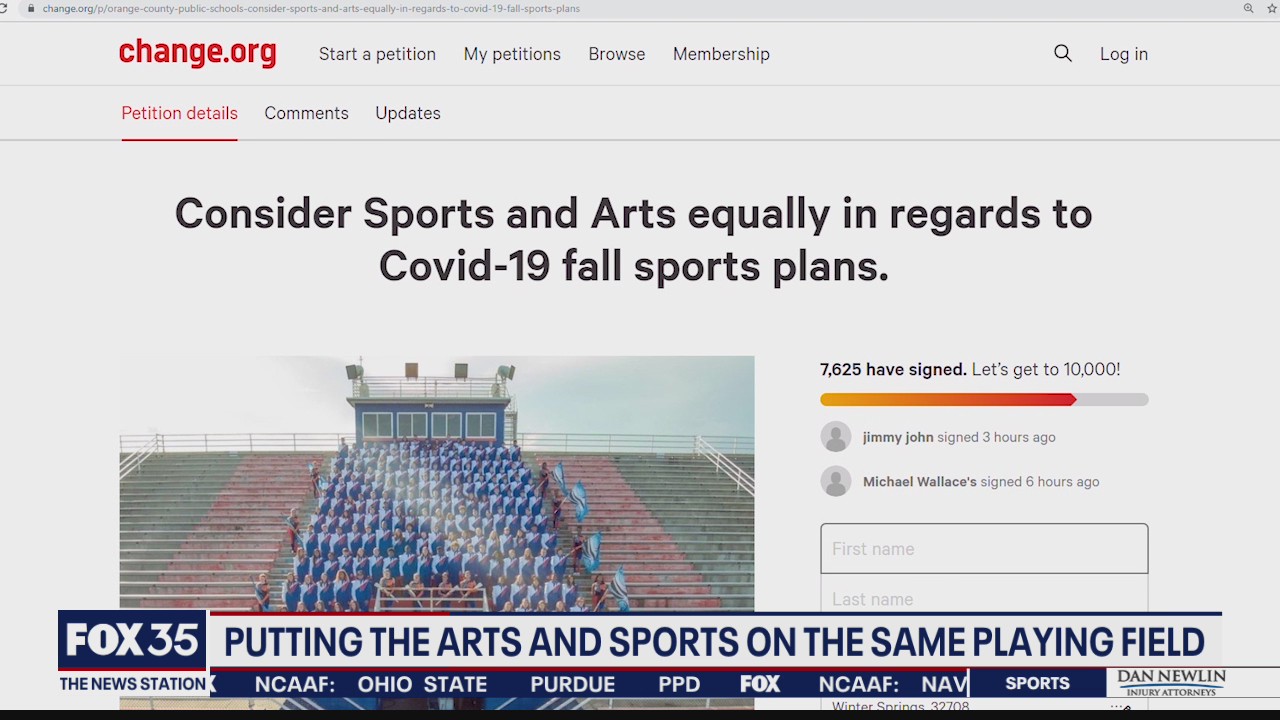
Task: Open the Membership page
Action: click(x=721, y=54)
